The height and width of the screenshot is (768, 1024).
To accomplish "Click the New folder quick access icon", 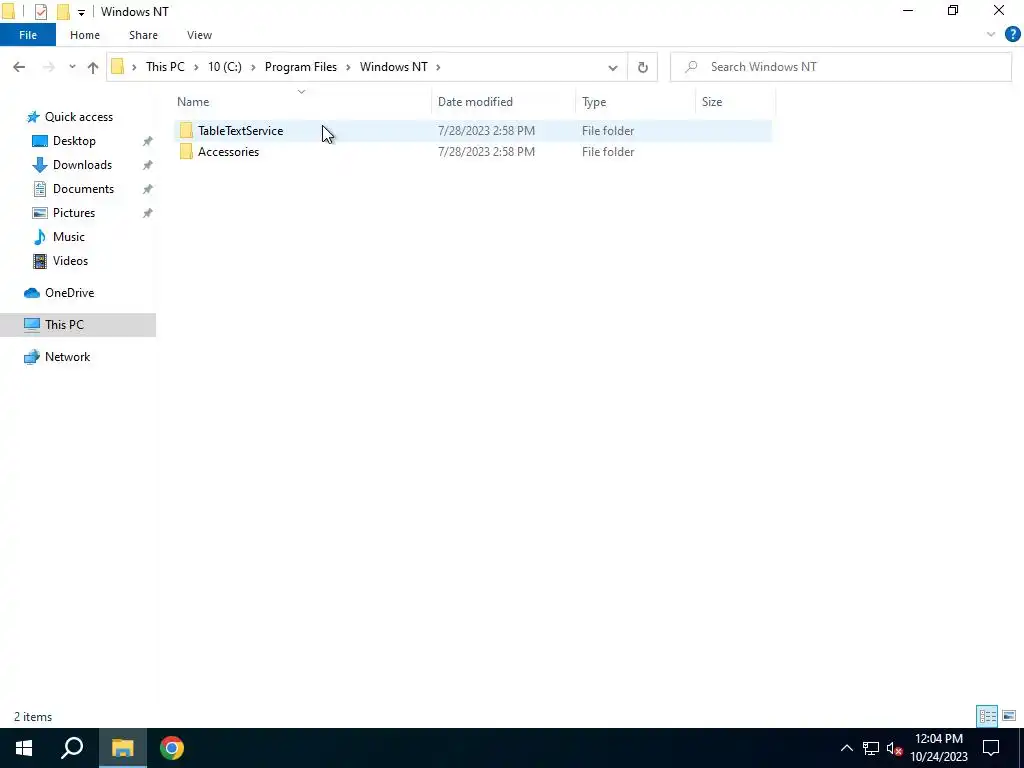I will pos(63,12).
